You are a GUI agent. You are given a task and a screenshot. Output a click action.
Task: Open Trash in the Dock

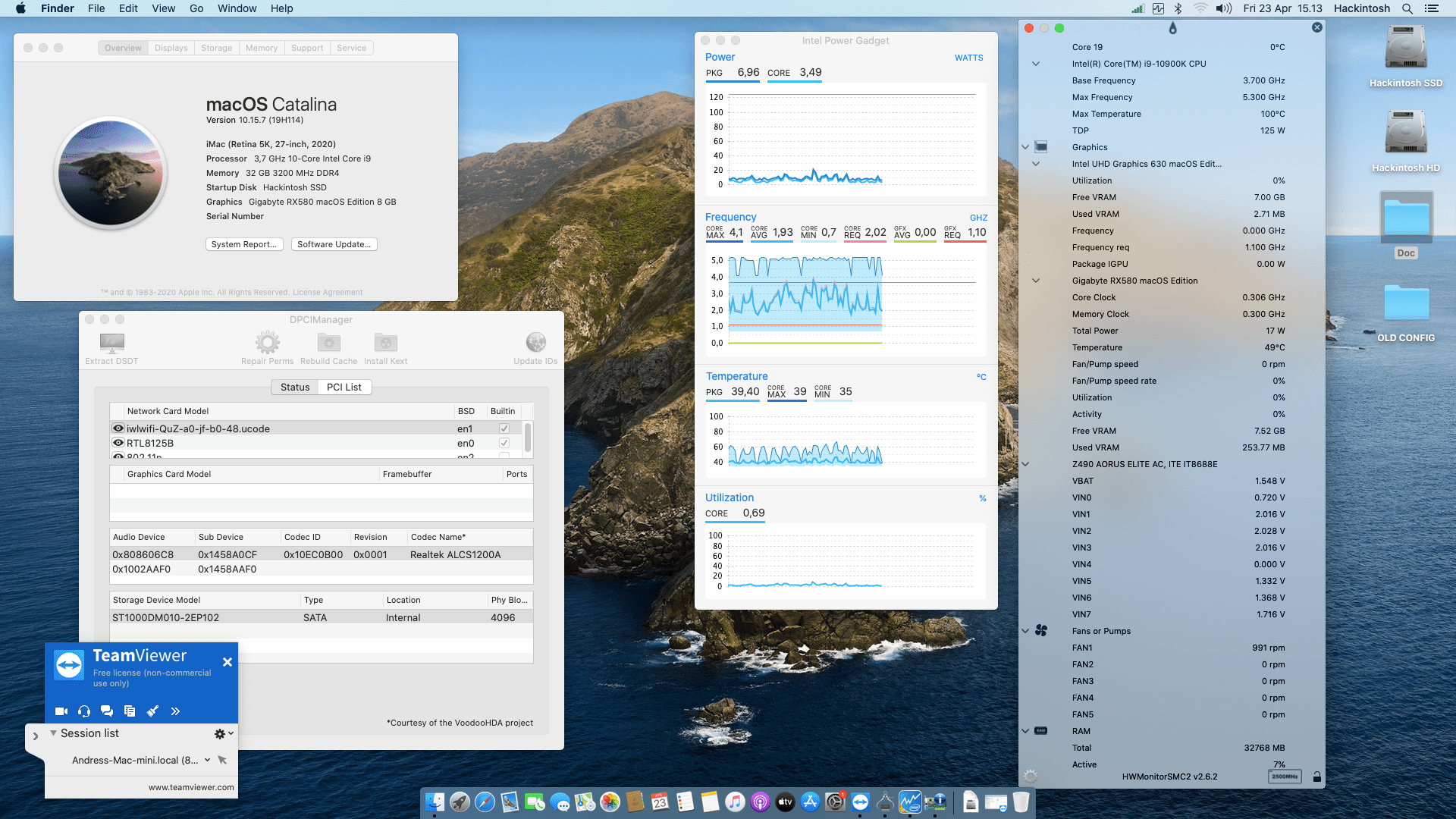click(1021, 802)
